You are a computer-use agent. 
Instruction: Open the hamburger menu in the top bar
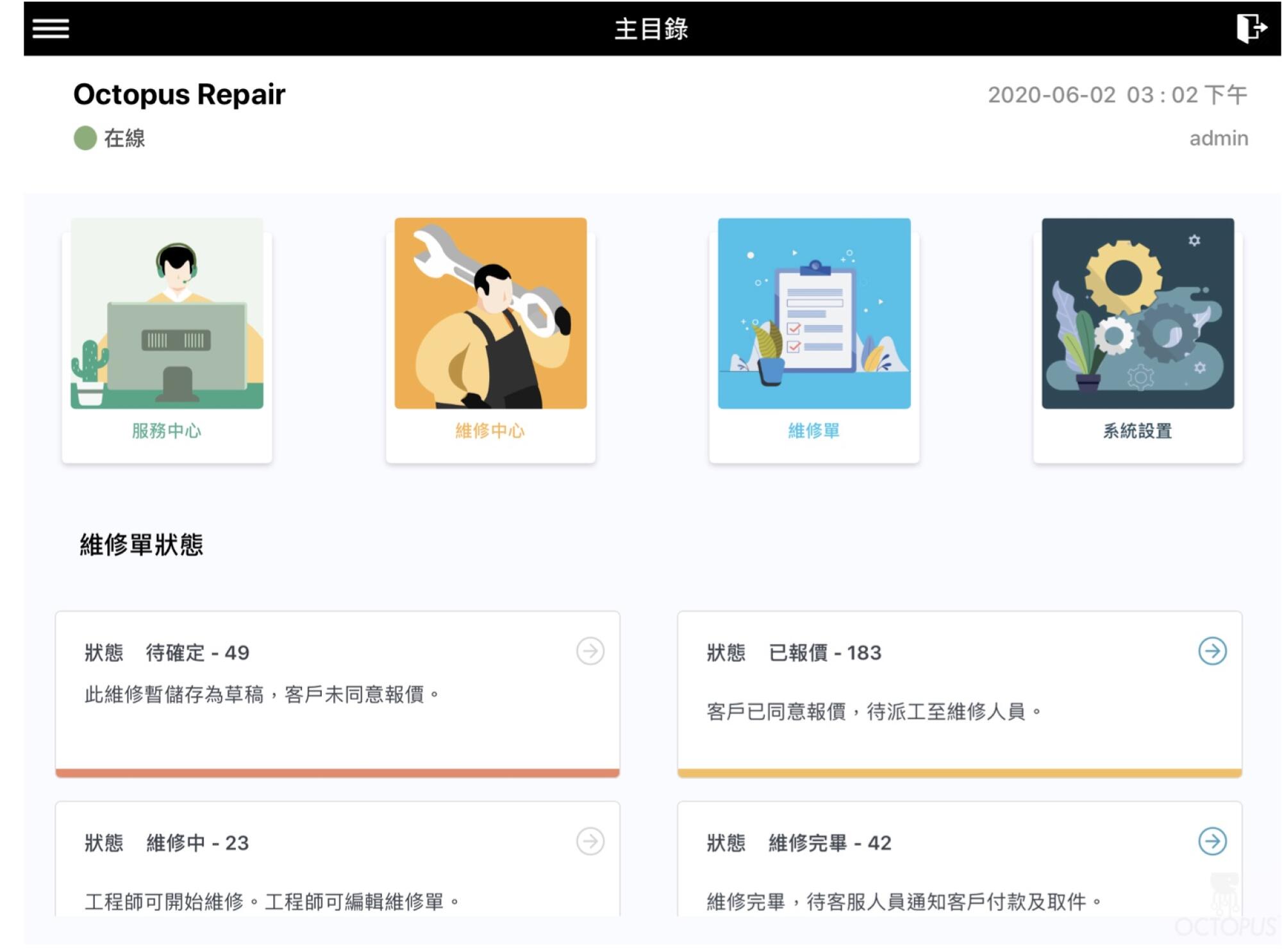pos(51,28)
